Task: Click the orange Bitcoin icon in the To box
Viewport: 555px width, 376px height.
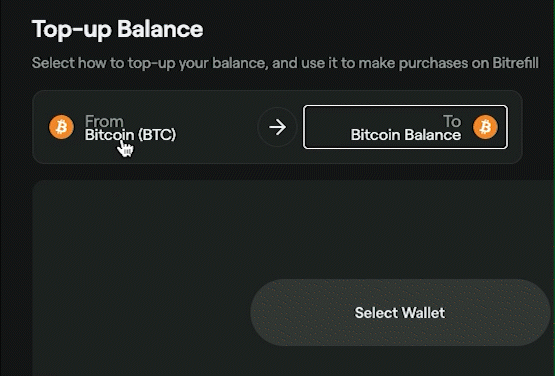Action: [485, 127]
